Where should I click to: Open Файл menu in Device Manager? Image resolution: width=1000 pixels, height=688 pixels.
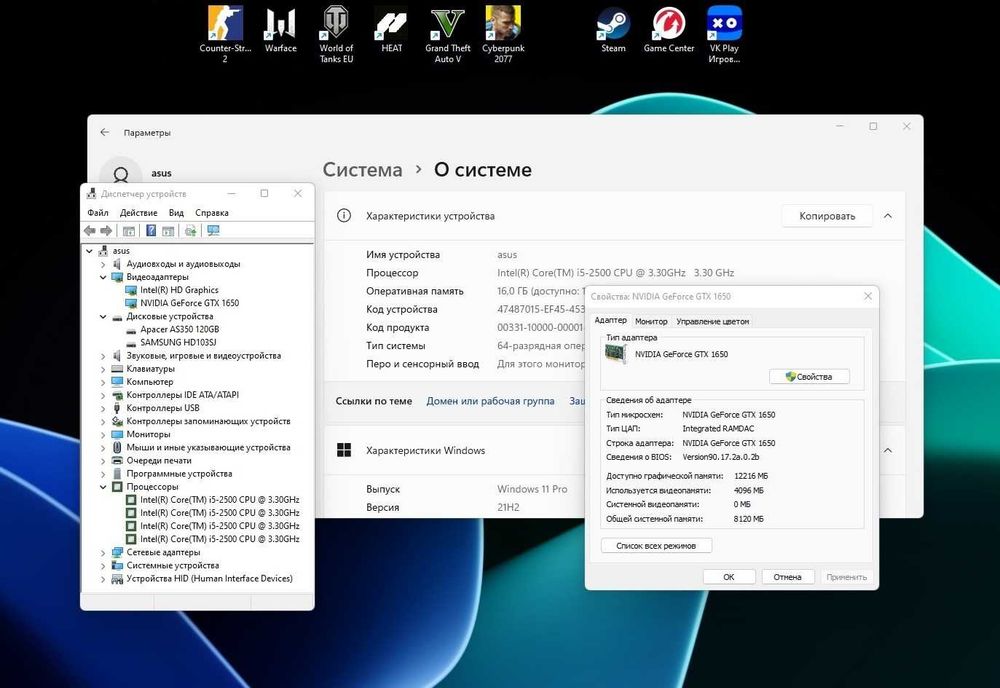click(98, 213)
